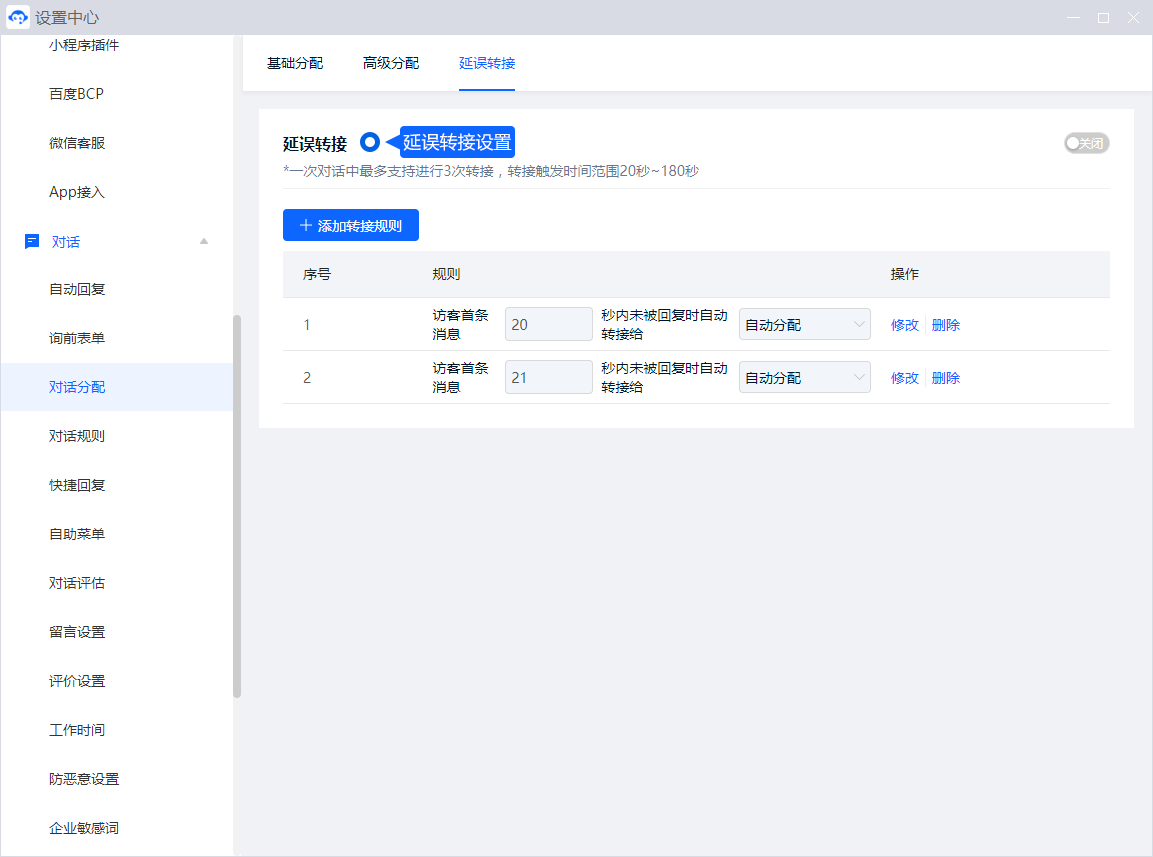This screenshot has height=857, width=1153.
Task: Open the 自动分配 dropdown in rule 2
Action: pyautogui.click(x=804, y=377)
